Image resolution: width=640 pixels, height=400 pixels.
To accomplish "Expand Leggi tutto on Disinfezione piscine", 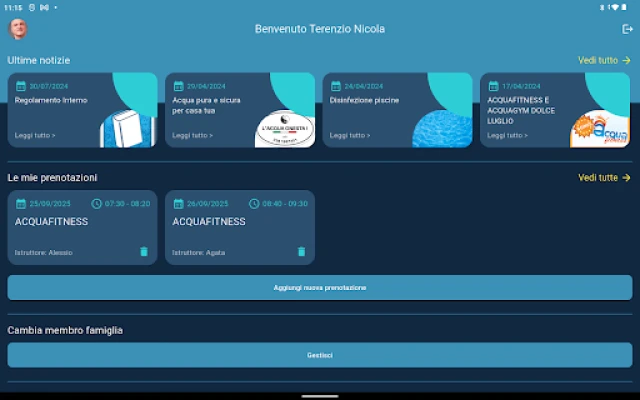I will coord(350,135).
